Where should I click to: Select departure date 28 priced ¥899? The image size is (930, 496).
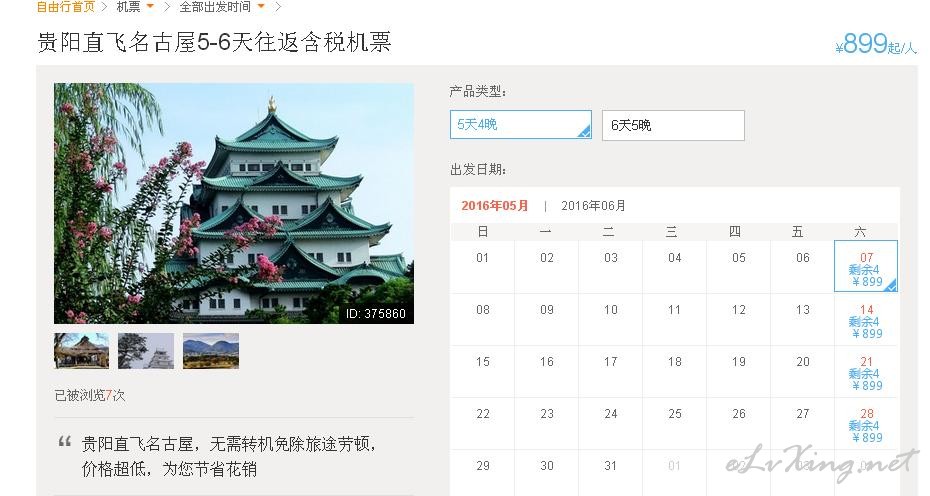[866, 424]
